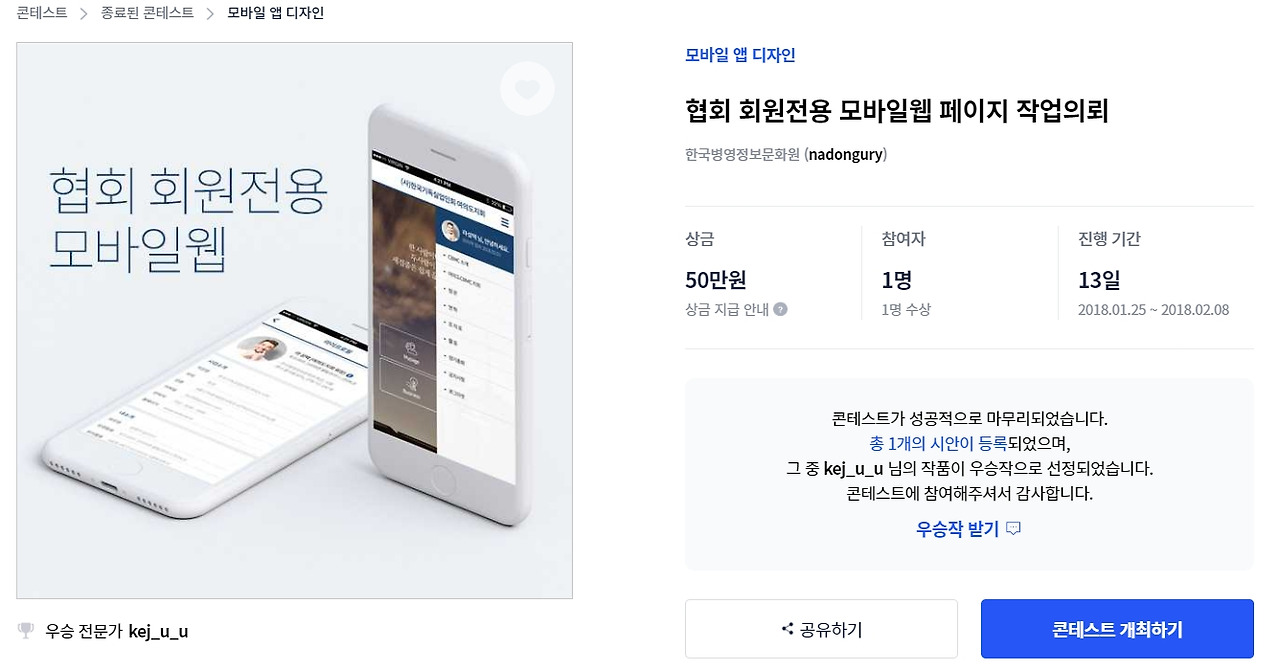Click the contest title 협회 회원전용 모바일웹 페이지 작업의뢰
The height and width of the screenshot is (670, 1280).
[897, 110]
